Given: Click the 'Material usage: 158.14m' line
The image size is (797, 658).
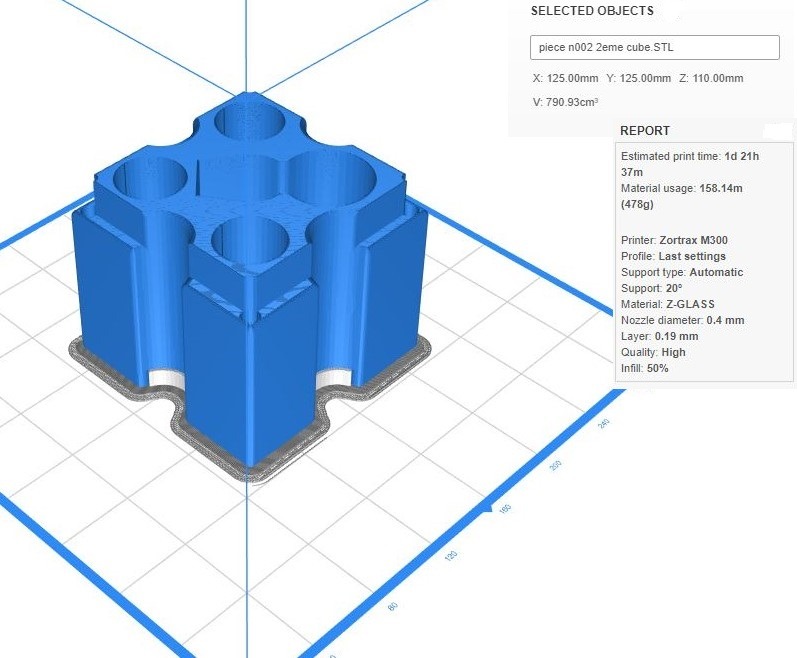Looking at the screenshot, I should click(x=682, y=188).
